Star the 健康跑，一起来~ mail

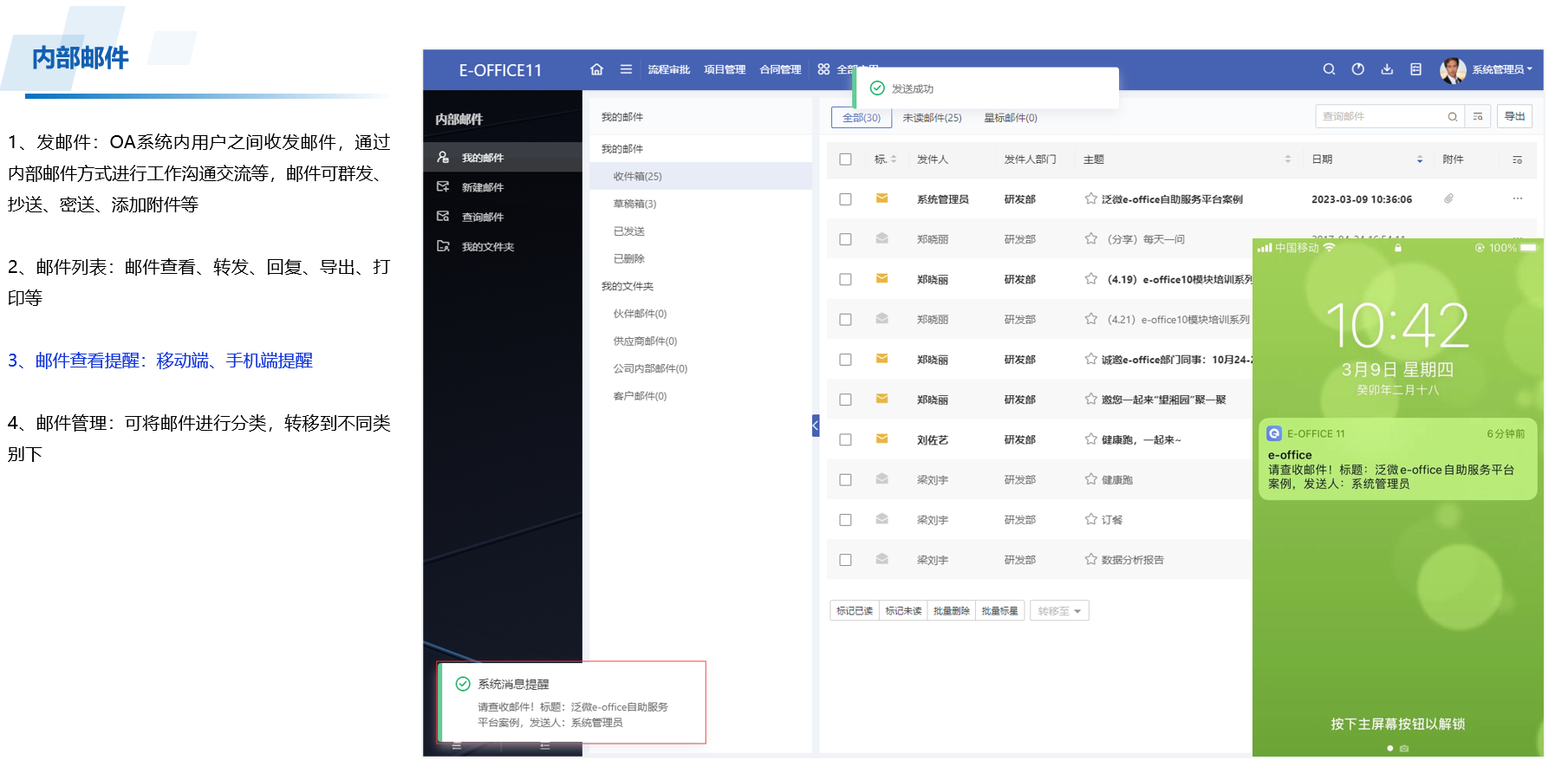(x=1090, y=439)
